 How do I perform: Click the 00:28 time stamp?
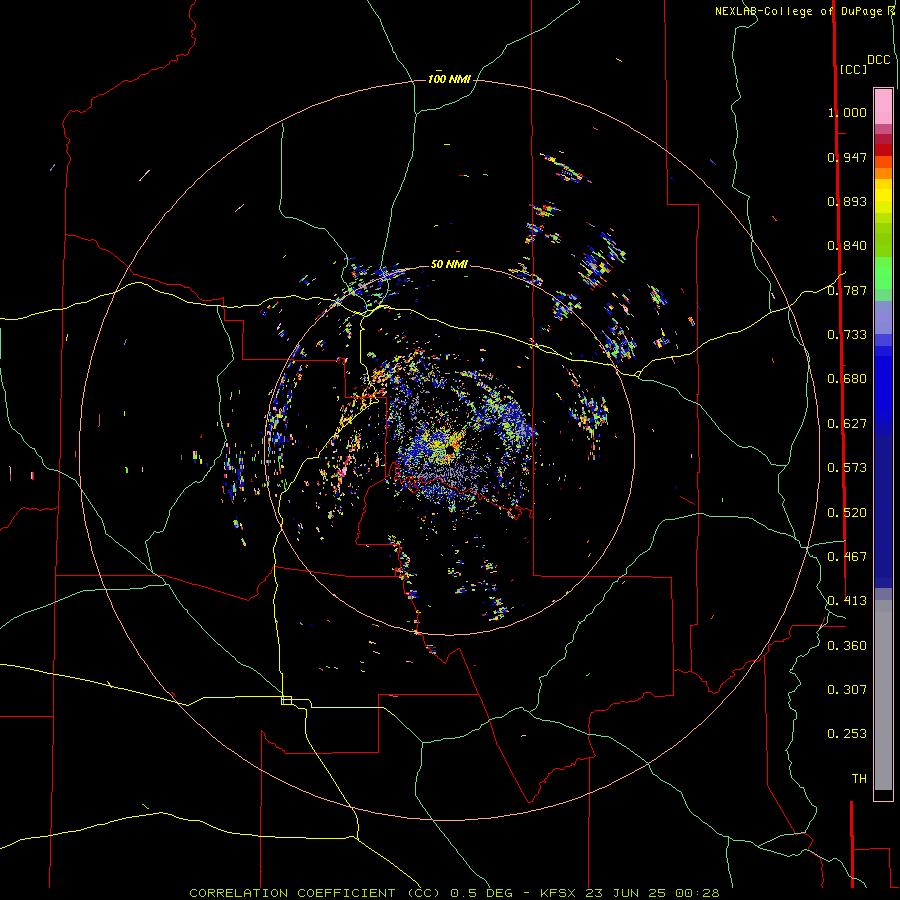pos(699,893)
